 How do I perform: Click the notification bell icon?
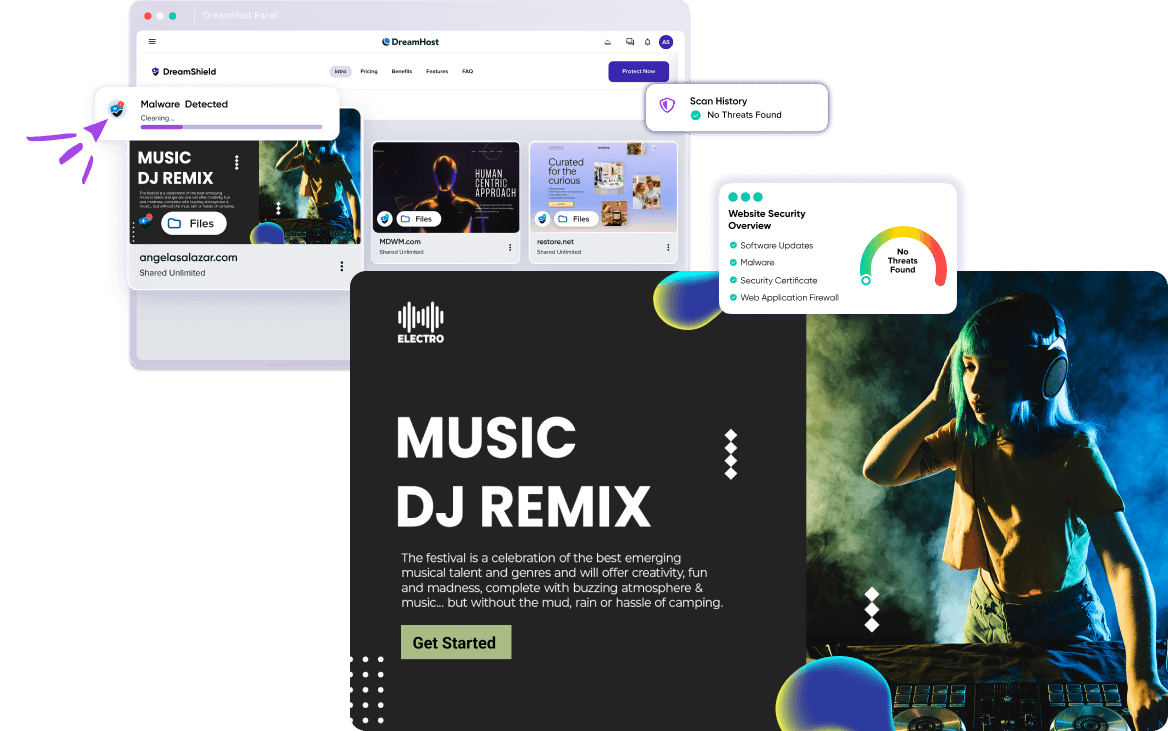(x=647, y=42)
